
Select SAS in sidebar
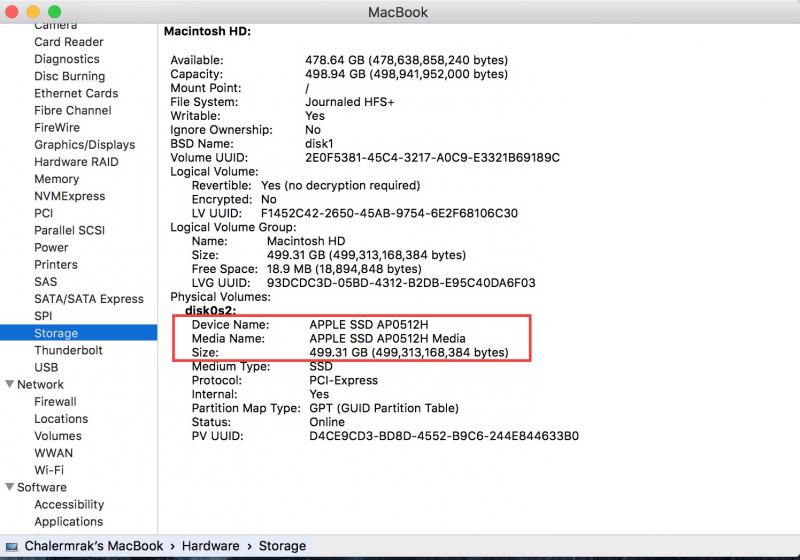(x=45, y=282)
